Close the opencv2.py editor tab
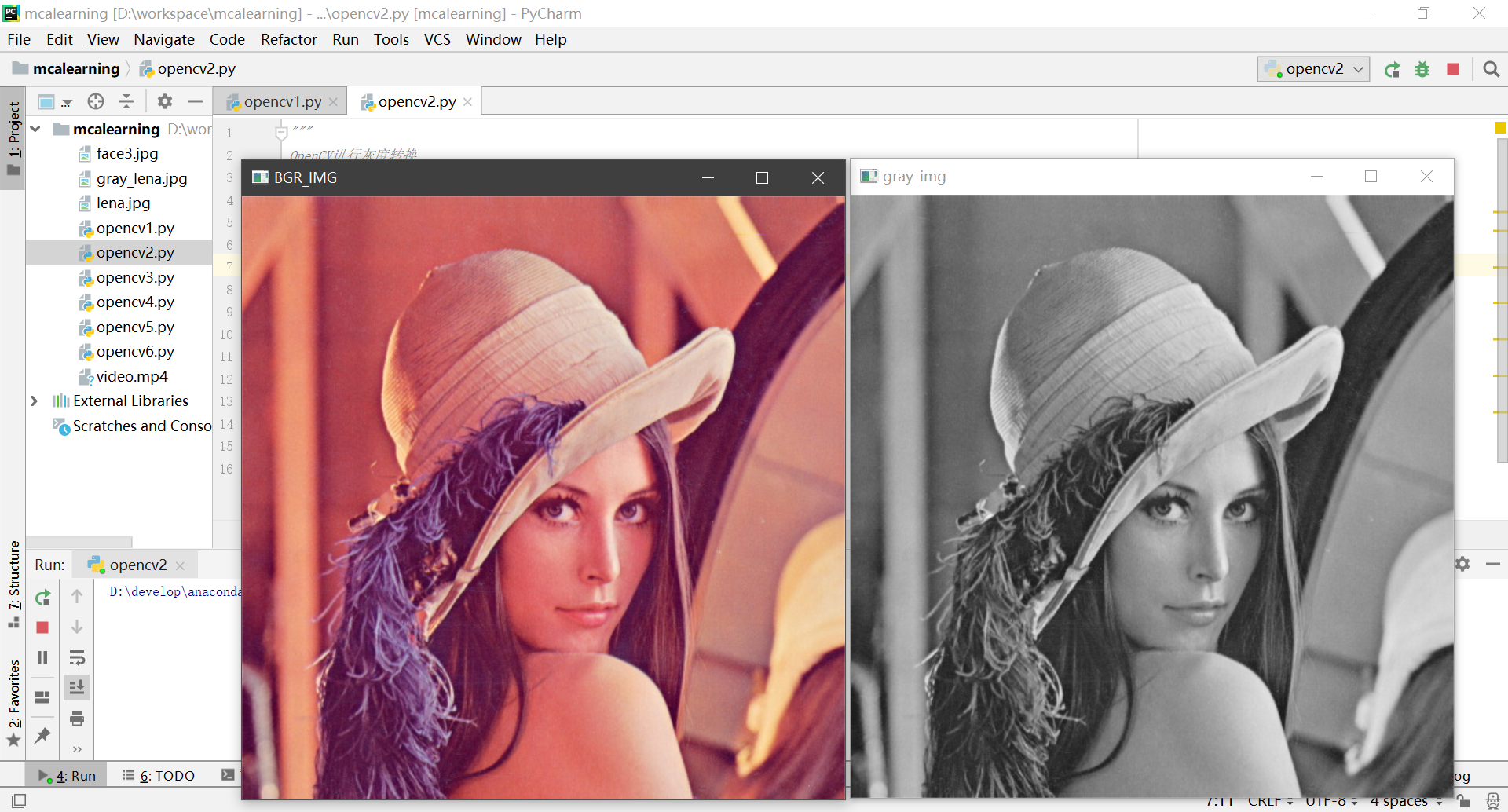The height and width of the screenshot is (812, 1508). [x=467, y=102]
